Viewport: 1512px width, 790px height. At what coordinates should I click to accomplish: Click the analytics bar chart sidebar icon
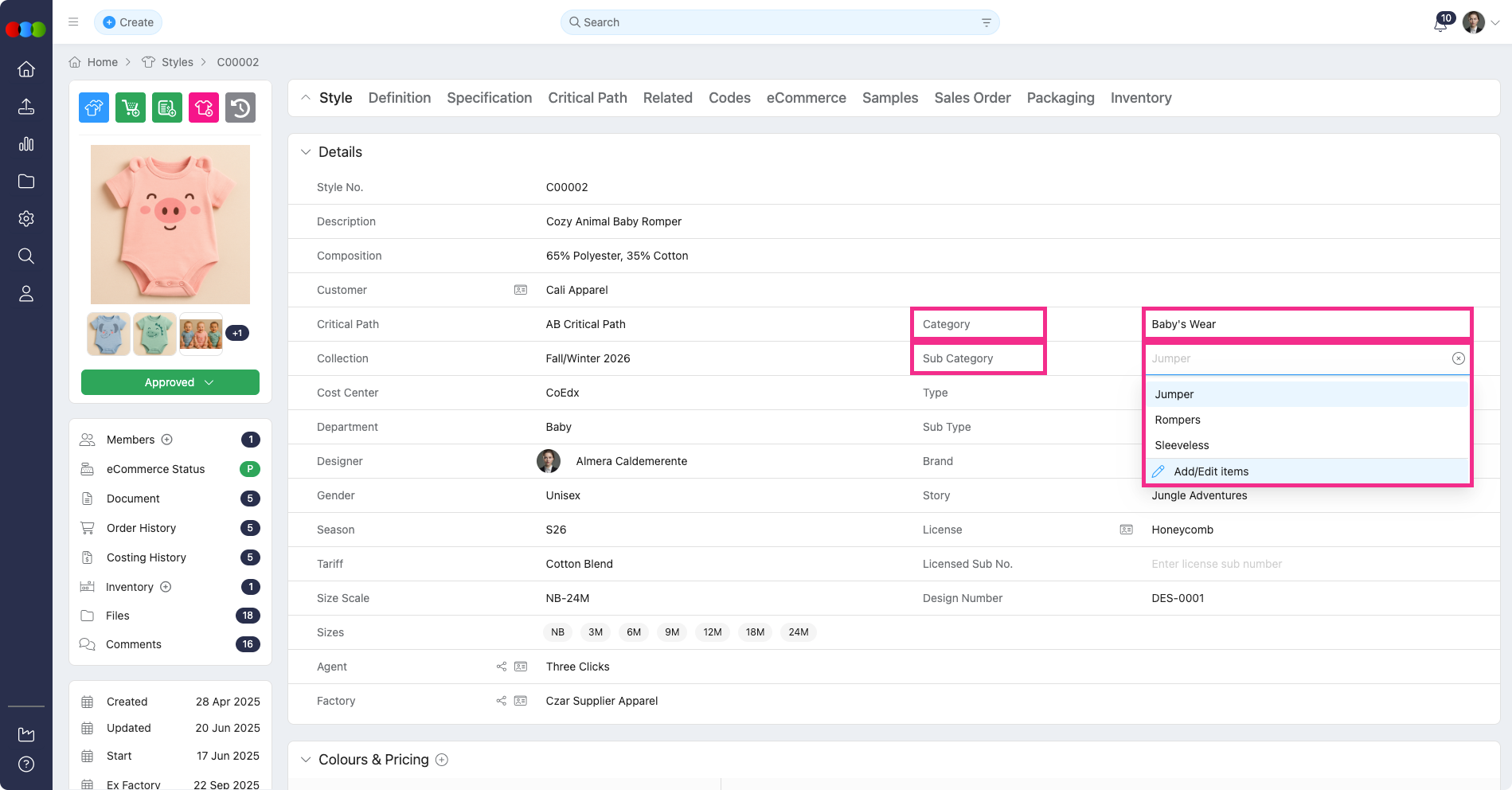pos(26,144)
